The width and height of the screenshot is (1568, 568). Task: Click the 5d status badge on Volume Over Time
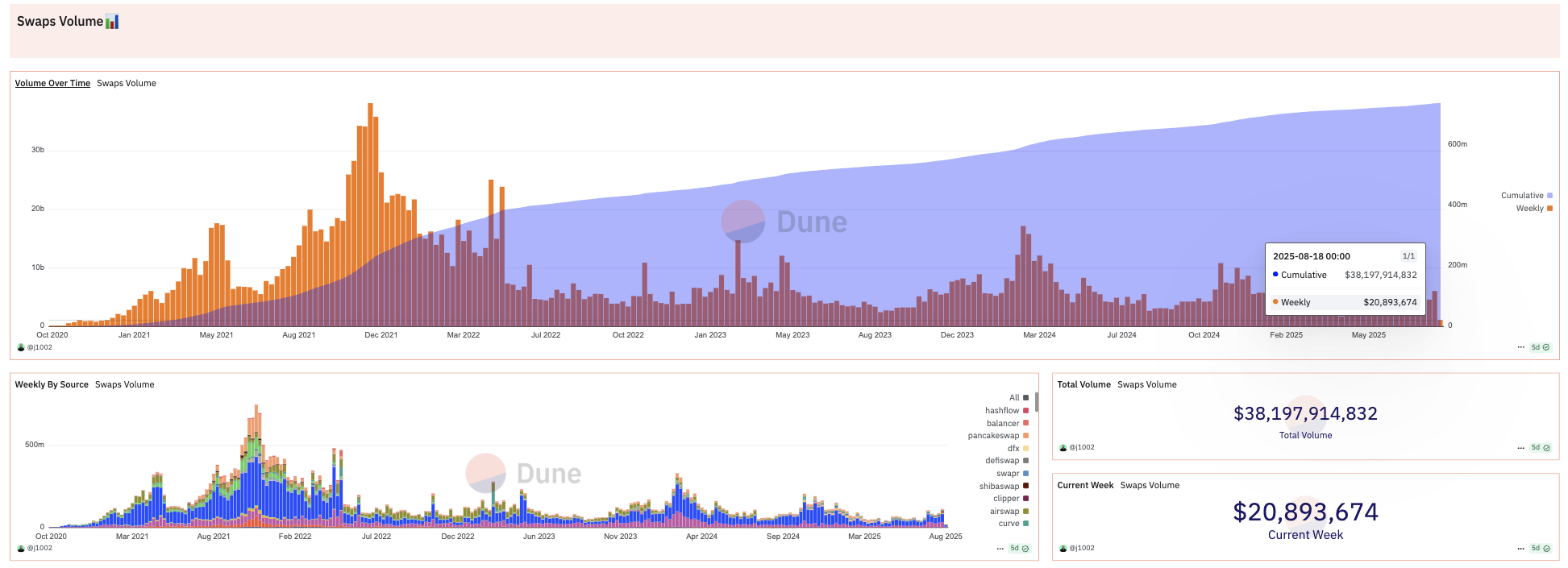[1540, 347]
